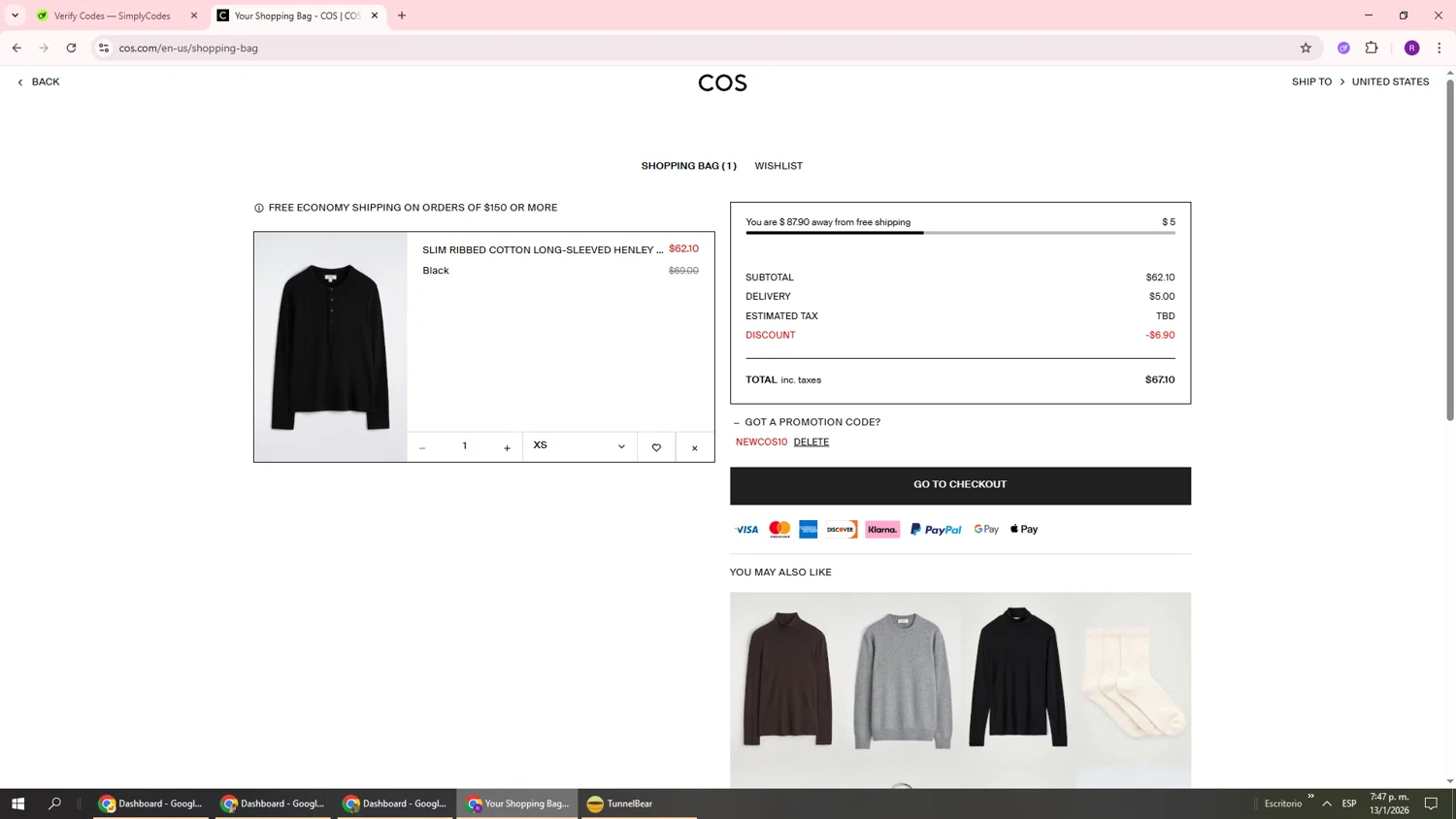Click the free shipping progress bar

click(x=960, y=233)
